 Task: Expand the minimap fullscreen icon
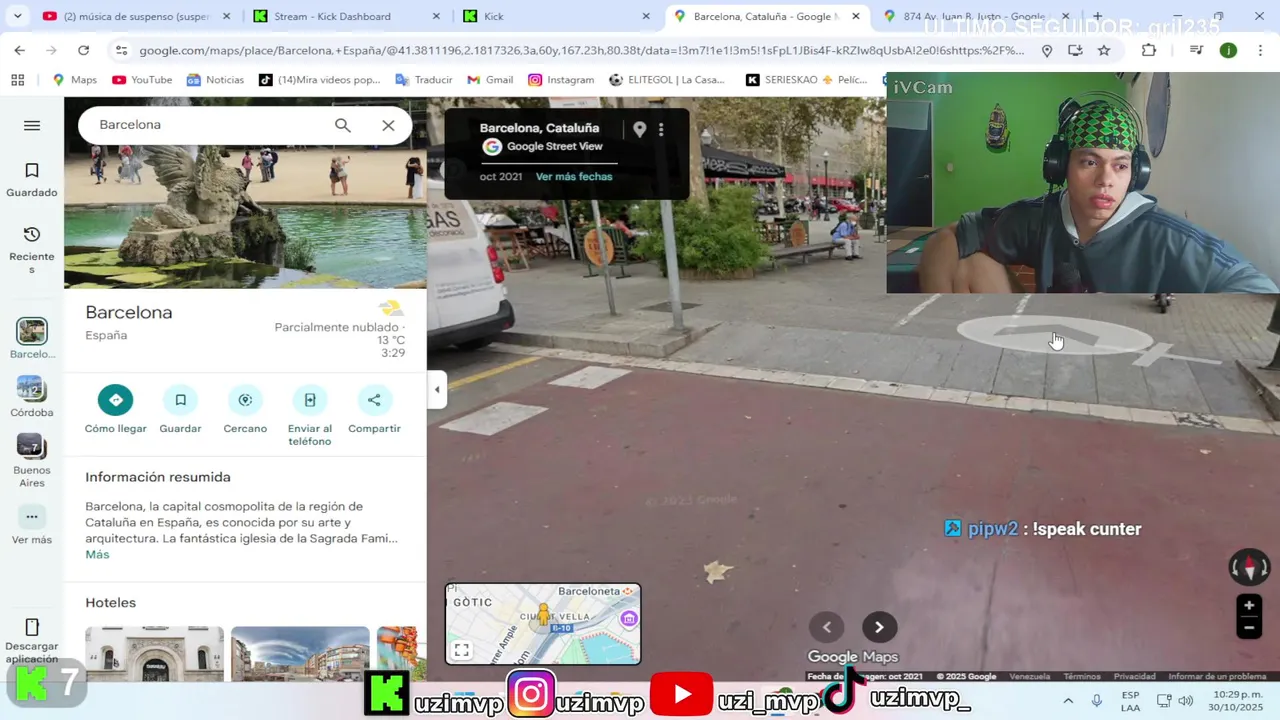pyautogui.click(x=462, y=650)
